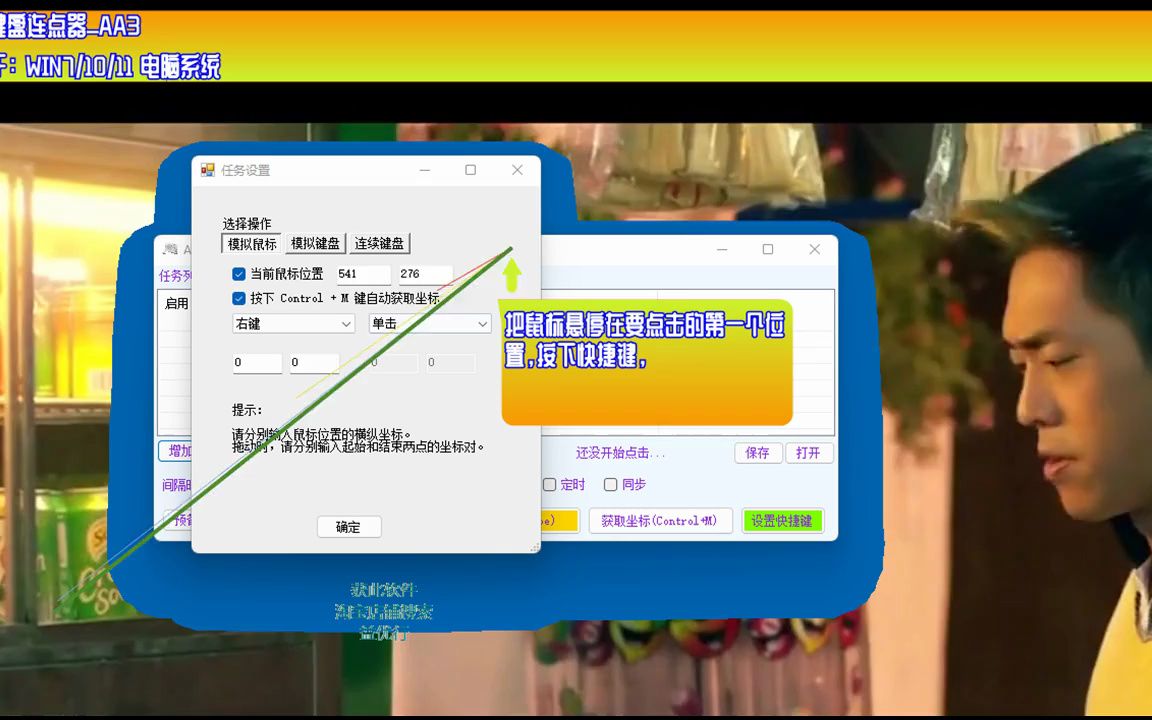
Task: Click the 任务设置 title bar icon
Action: (x=208, y=170)
